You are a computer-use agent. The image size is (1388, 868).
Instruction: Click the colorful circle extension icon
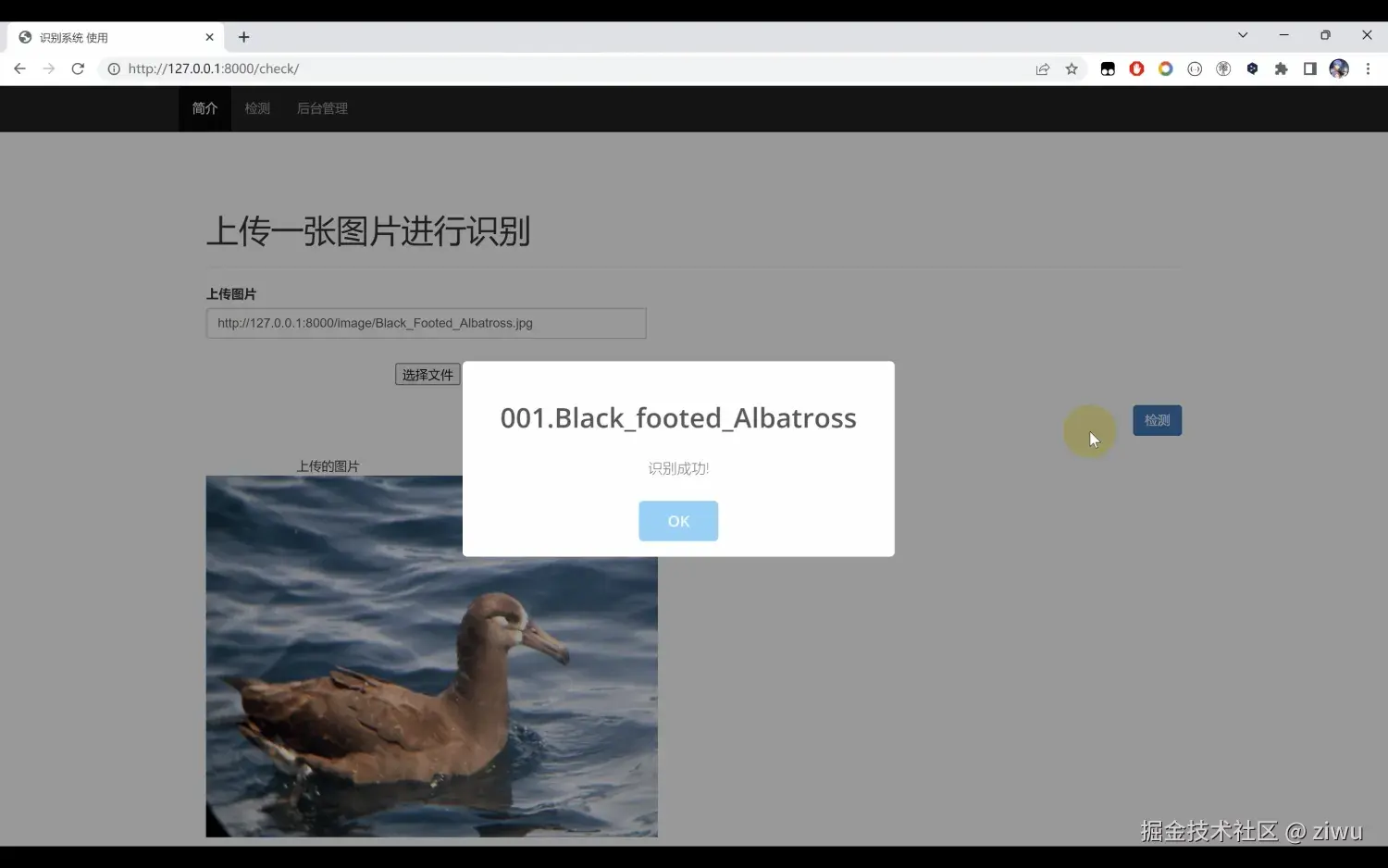(1165, 68)
